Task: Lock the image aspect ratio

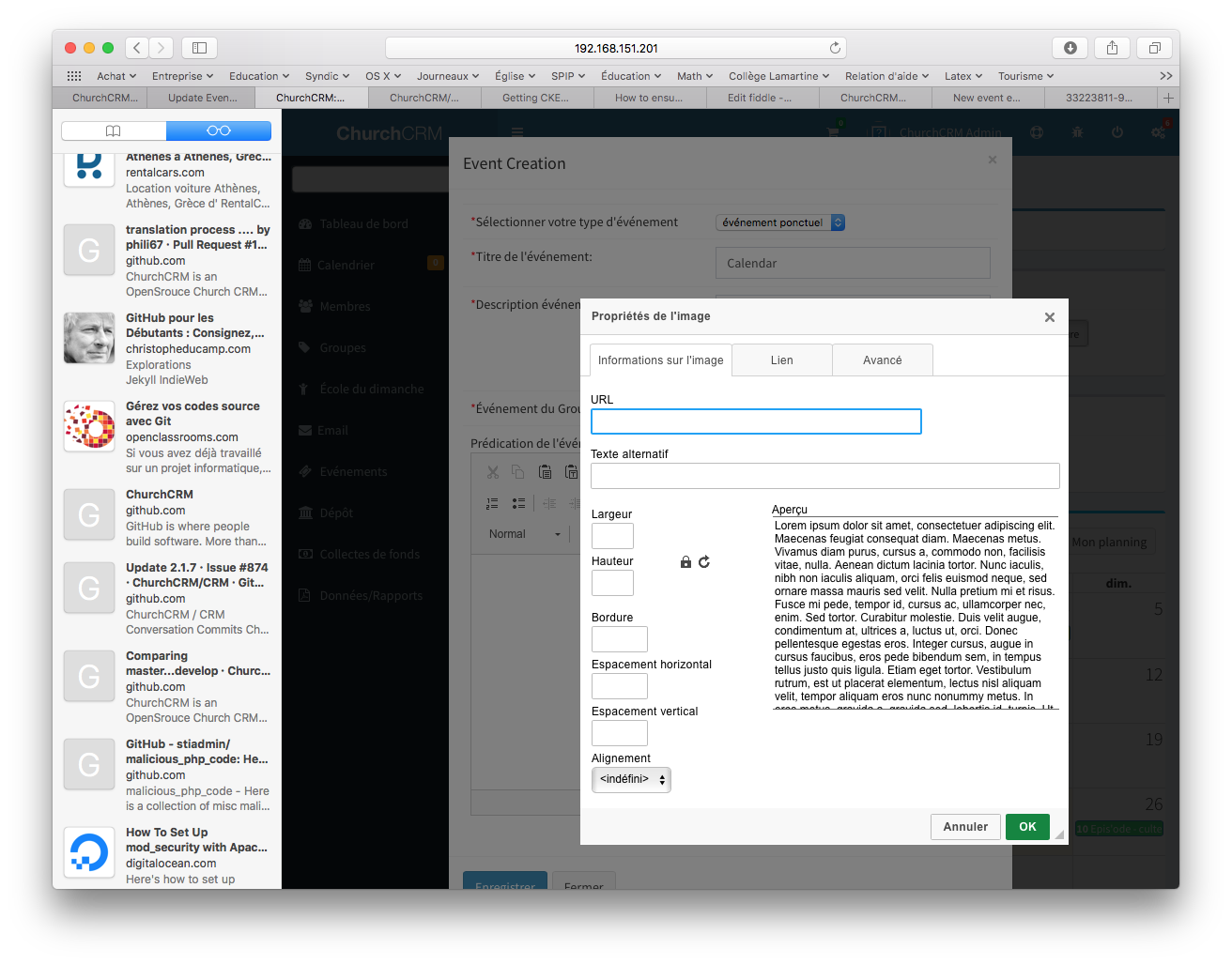Action: click(x=685, y=562)
